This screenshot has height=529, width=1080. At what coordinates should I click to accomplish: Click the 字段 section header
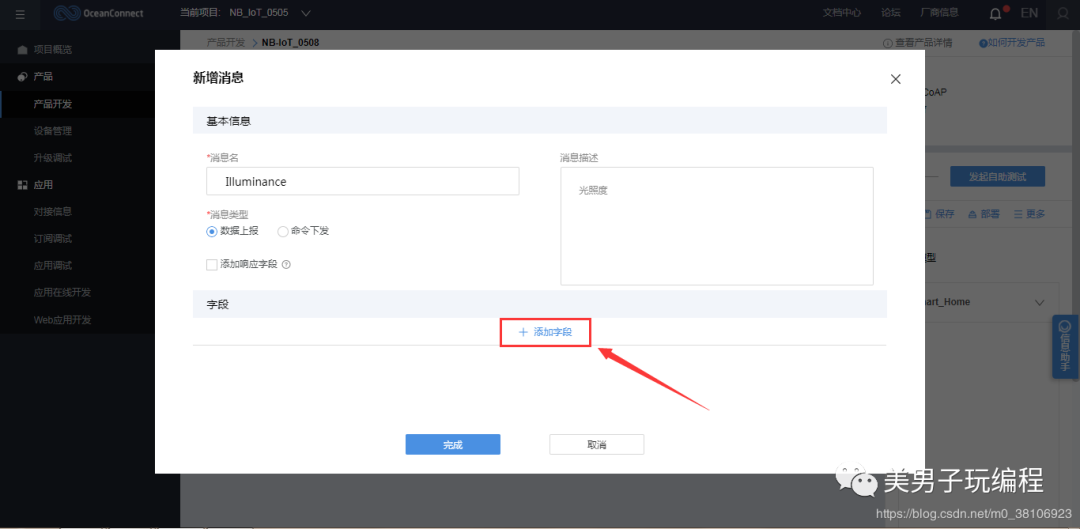click(x=540, y=304)
